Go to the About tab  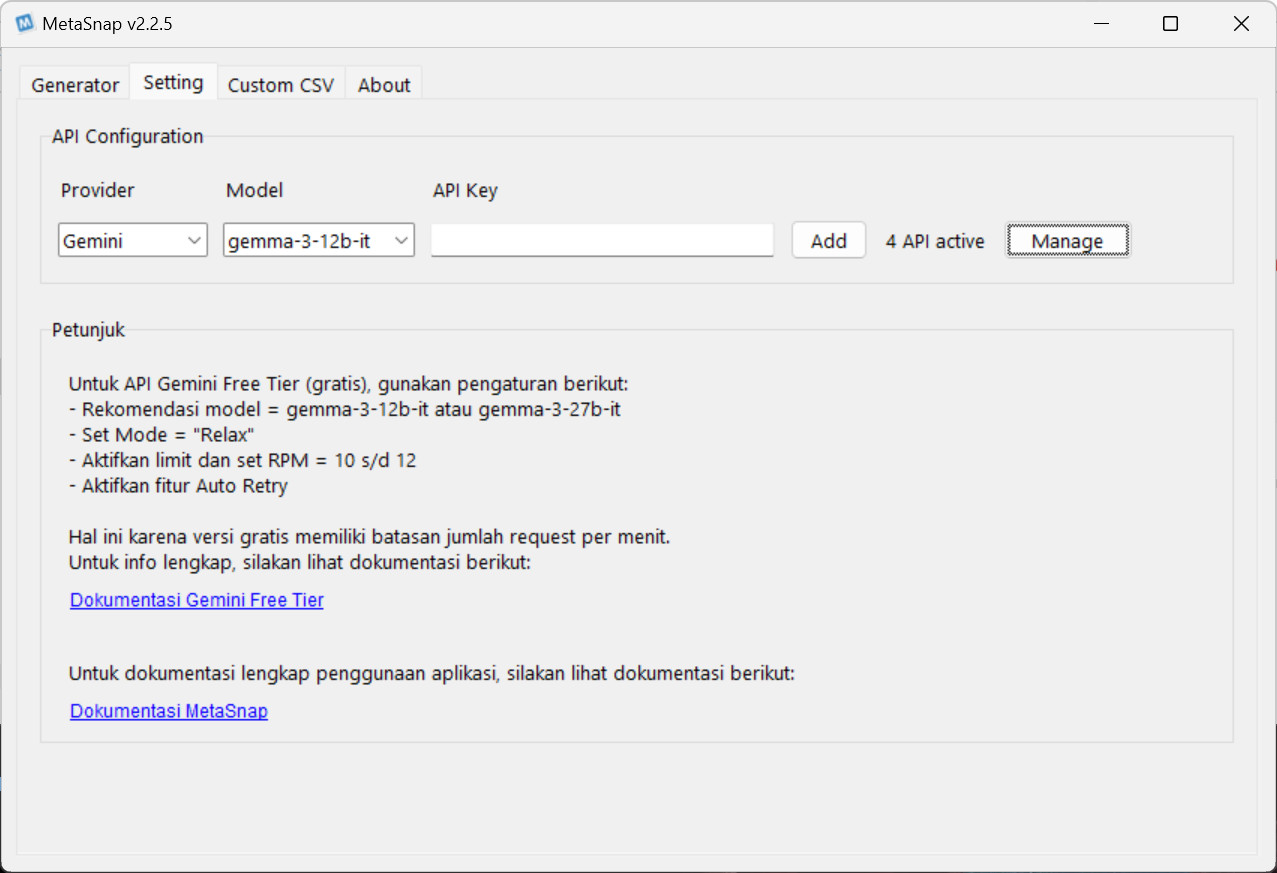(x=384, y=85)
